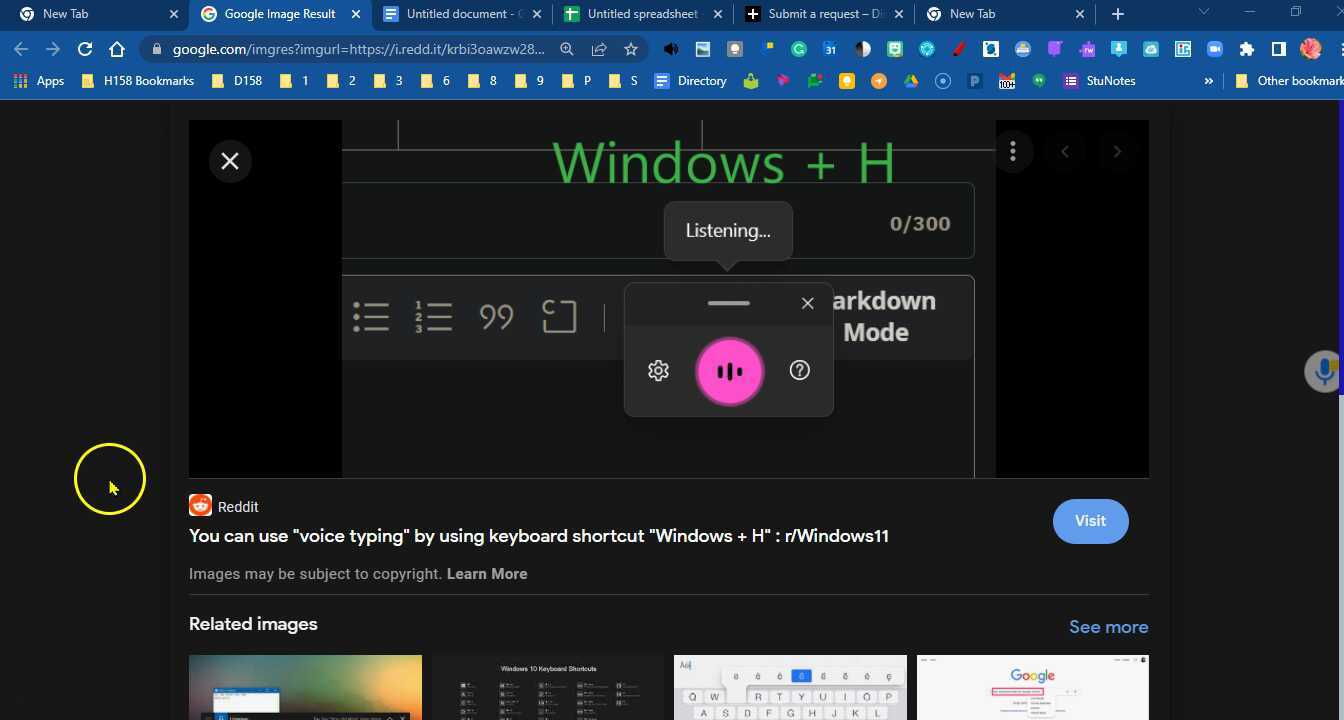Click the blockquote icon
1344x720 pixels.
tap(495, 316)
